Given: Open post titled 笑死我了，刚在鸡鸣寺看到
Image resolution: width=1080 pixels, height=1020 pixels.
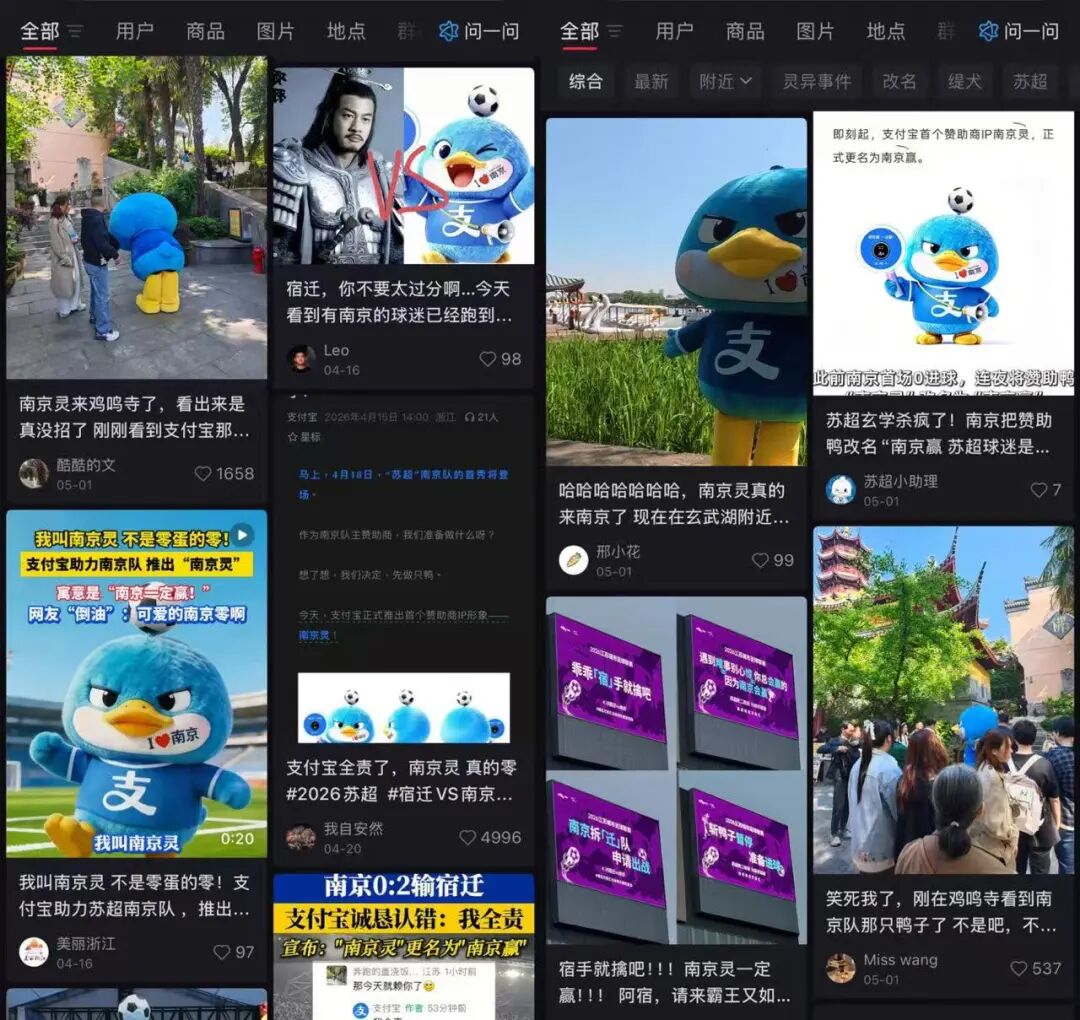Looking at the screenshot, I should [941, 912].
